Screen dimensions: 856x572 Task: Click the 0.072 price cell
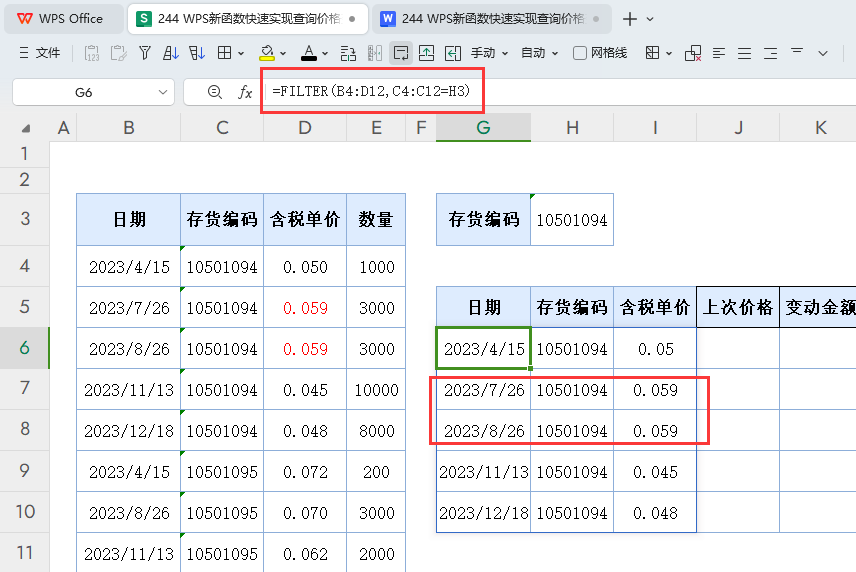(x=305, y=471)
